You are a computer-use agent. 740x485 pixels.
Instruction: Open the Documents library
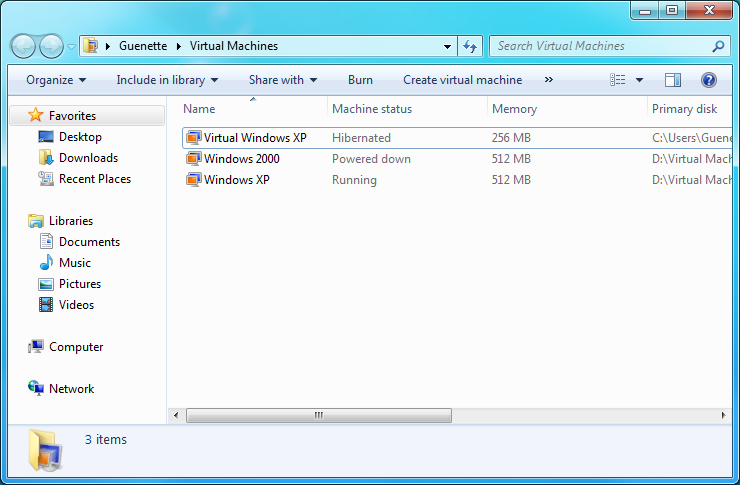[x=89, y=242]
